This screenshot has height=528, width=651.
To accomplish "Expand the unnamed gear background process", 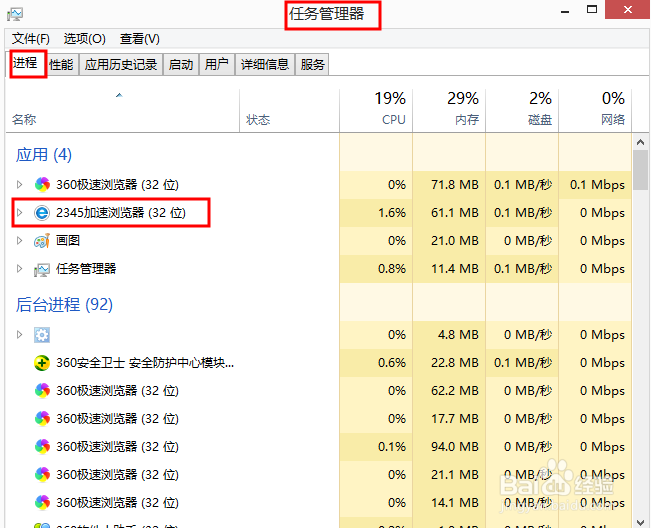I will pyautogui.click(x=19, y=335).
